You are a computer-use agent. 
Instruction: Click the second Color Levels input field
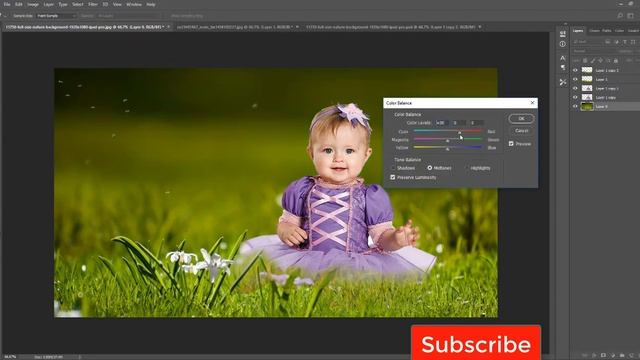coord(458,122)
